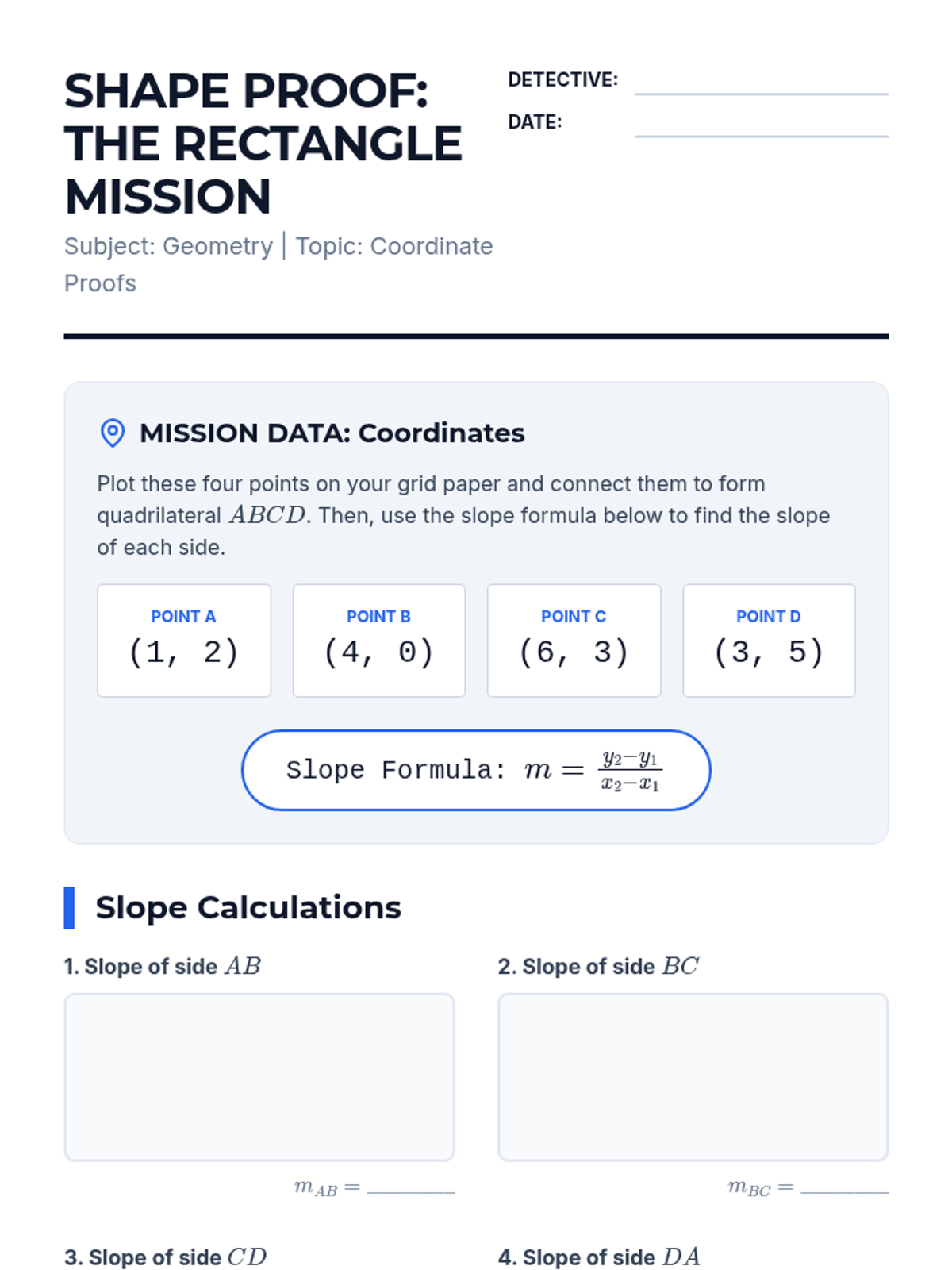Click the Mission Data: Coordinates heading
Viewport: 952px width, 1270px height.
click(x=332, y=433)
